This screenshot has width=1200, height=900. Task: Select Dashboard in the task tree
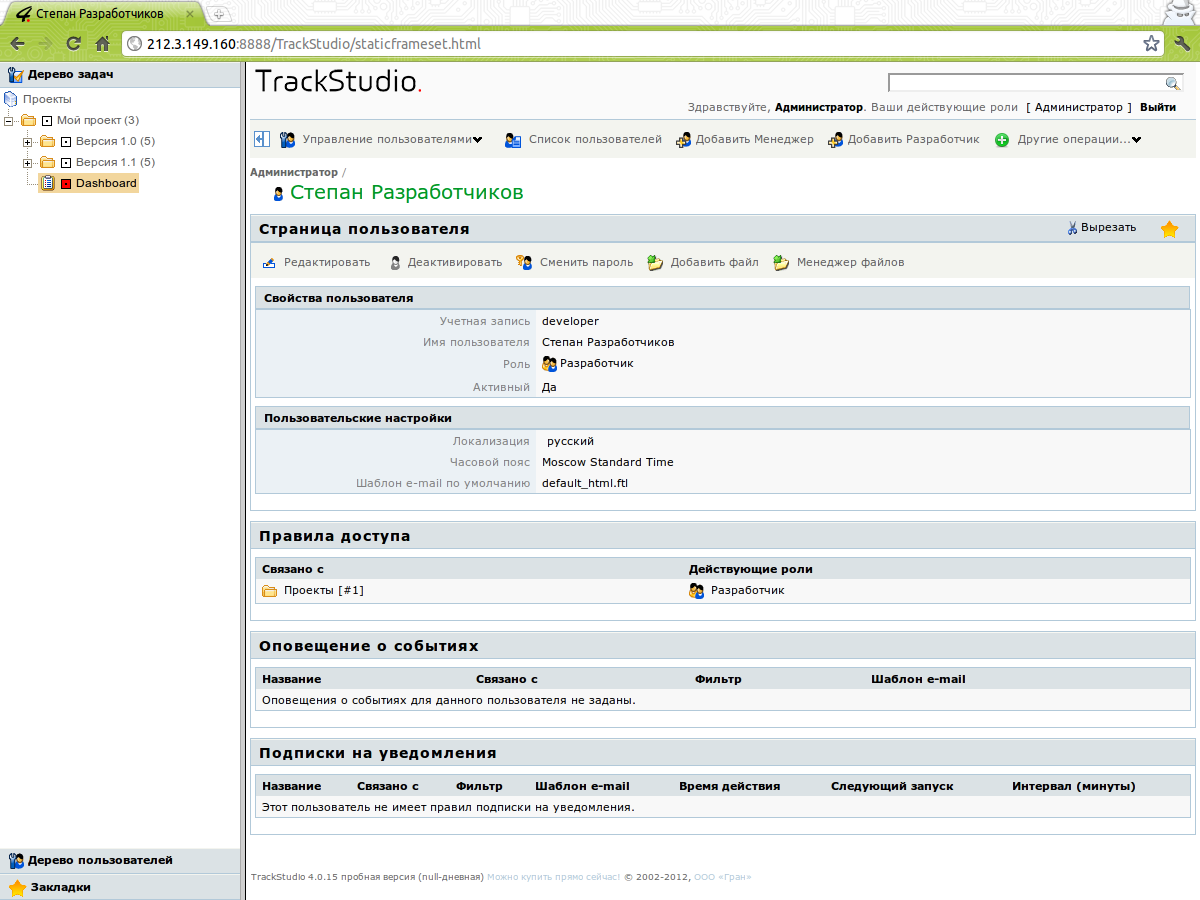(x=106, y=184)
